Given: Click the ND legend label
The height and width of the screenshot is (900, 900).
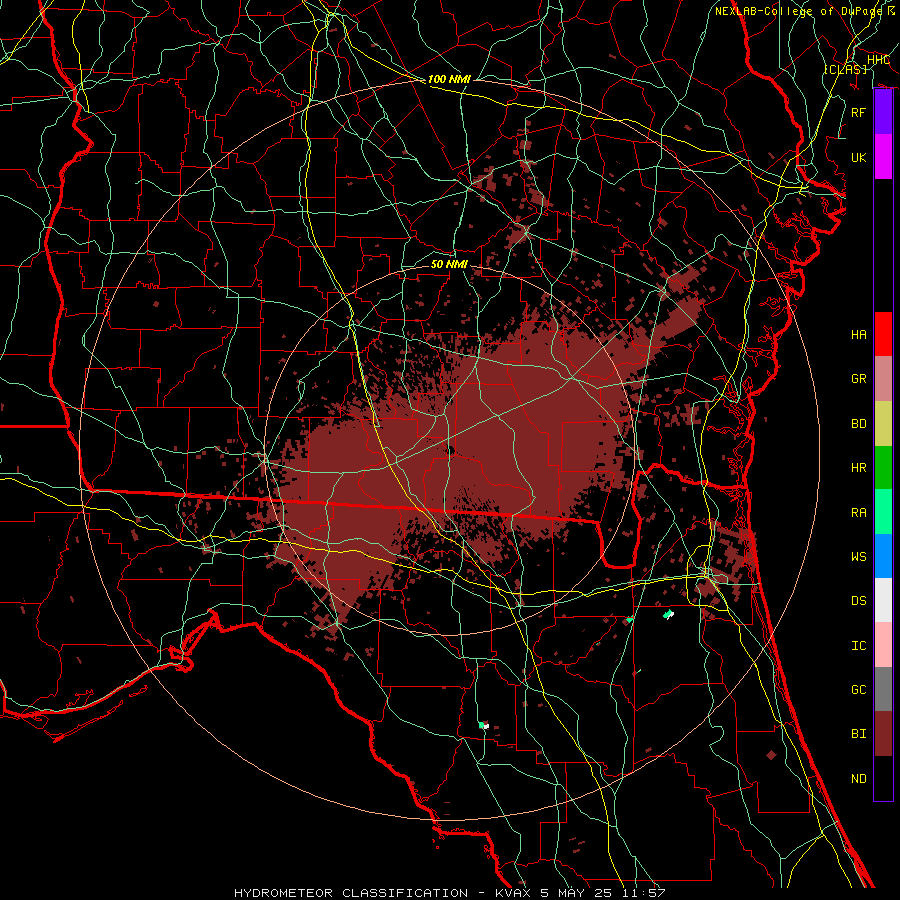Looking at the screenshot, I should click(858, 778).
